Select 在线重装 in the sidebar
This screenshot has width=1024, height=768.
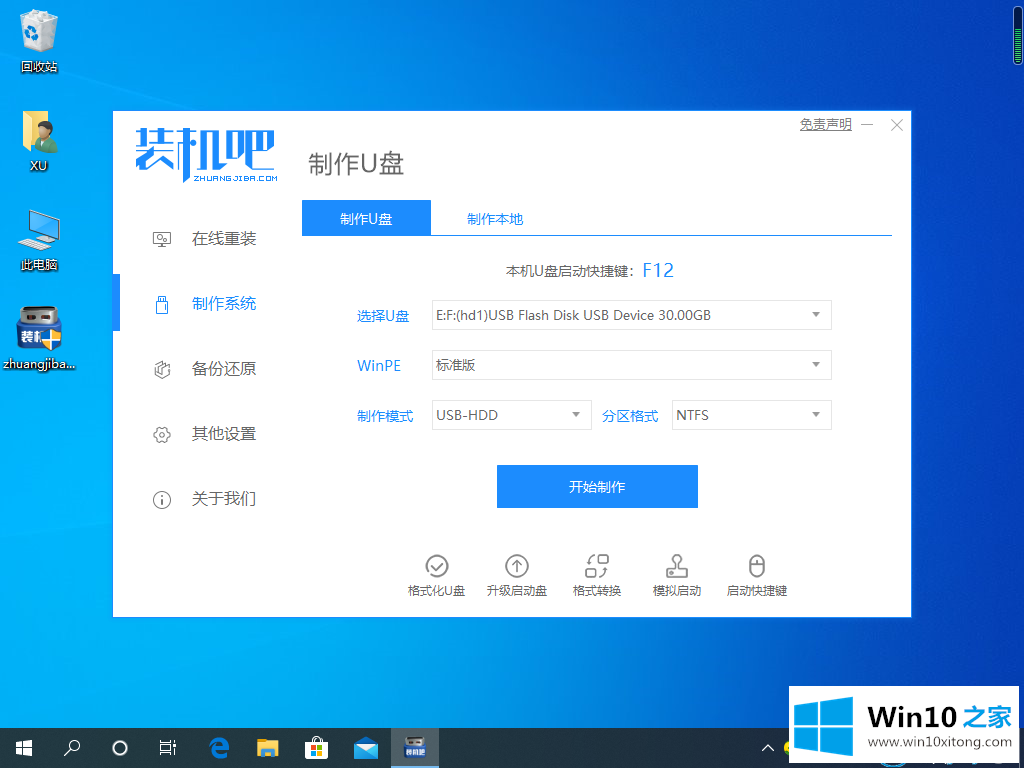pyautogui.click(x=223, y=239)
